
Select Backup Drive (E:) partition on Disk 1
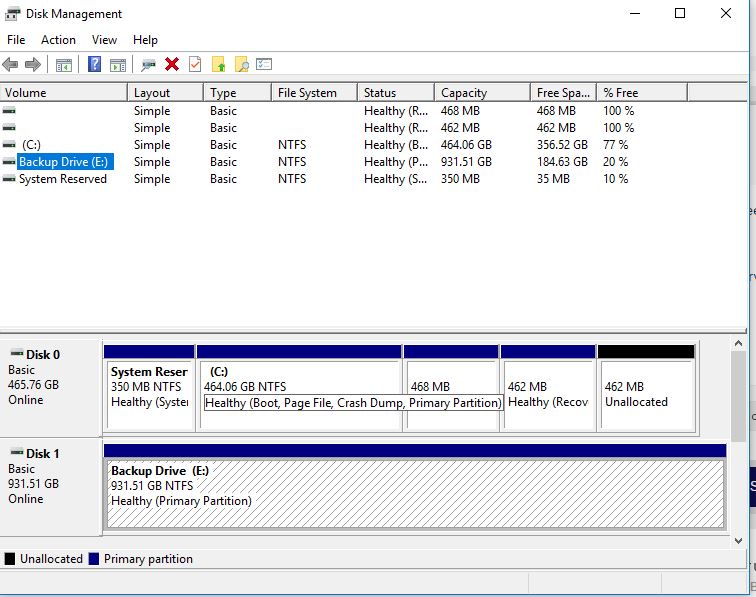click(415, 487)
